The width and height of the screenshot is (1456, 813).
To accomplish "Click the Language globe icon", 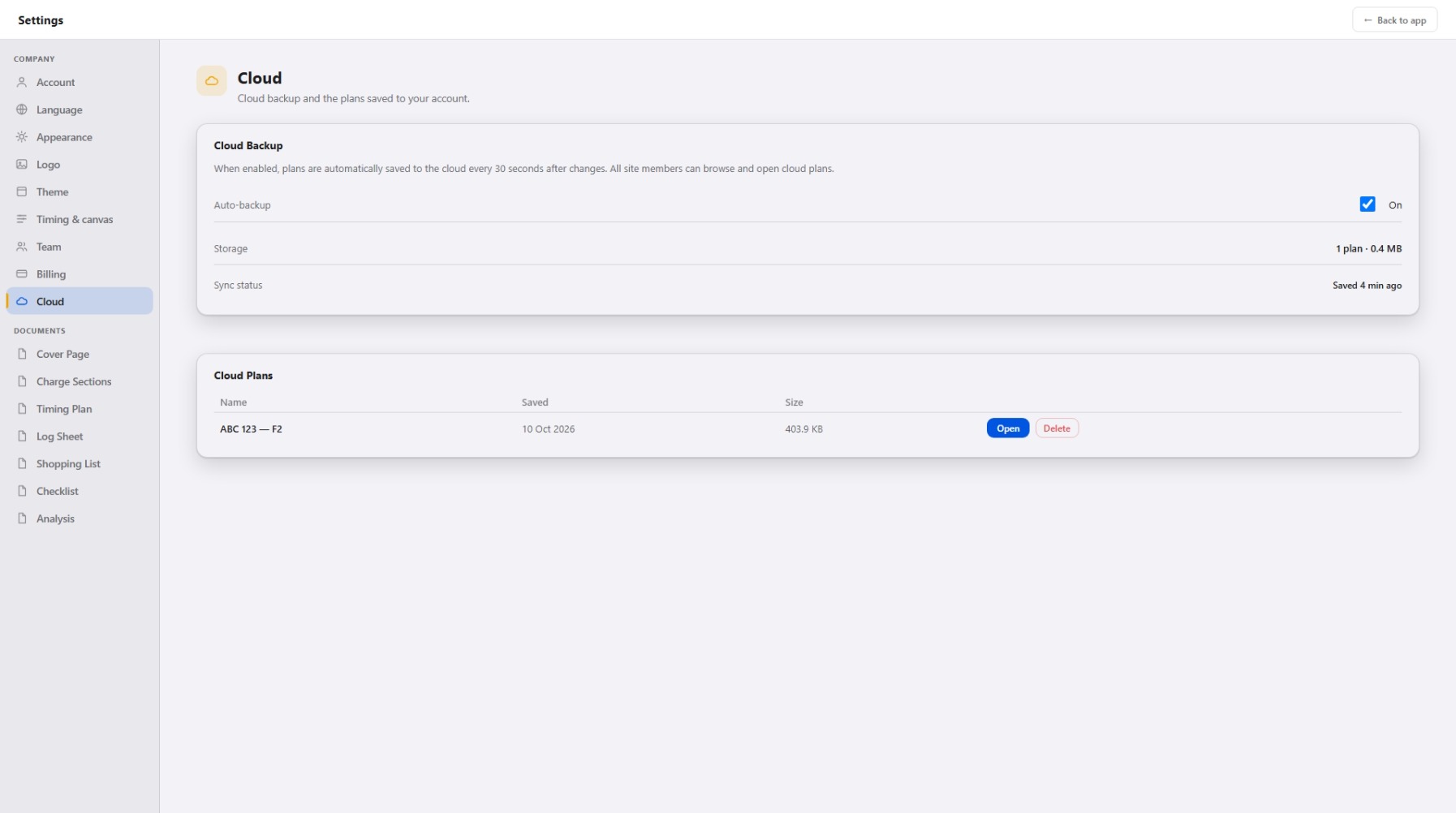I will (x=22, y=110).
